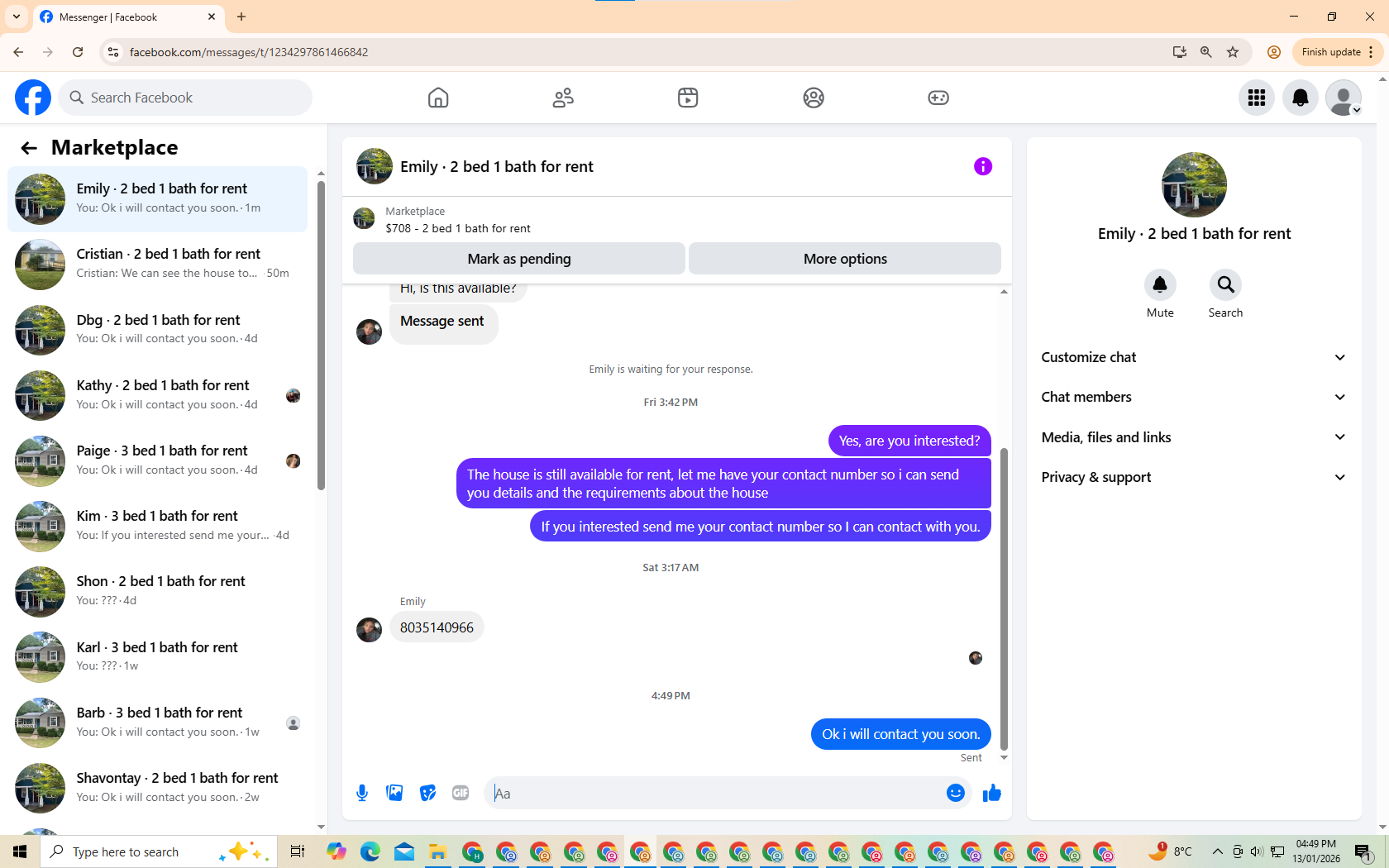
Task: Click the 'Yes, are you interested?' message
Action: [909, 441]
